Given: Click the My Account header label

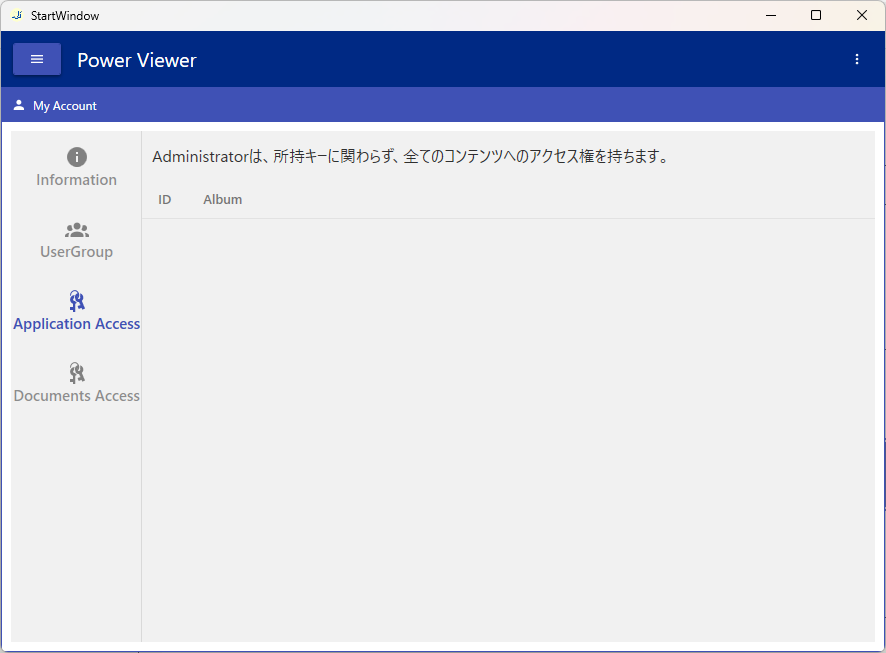Looking at the screenshot, I should [x=65, y=106].
